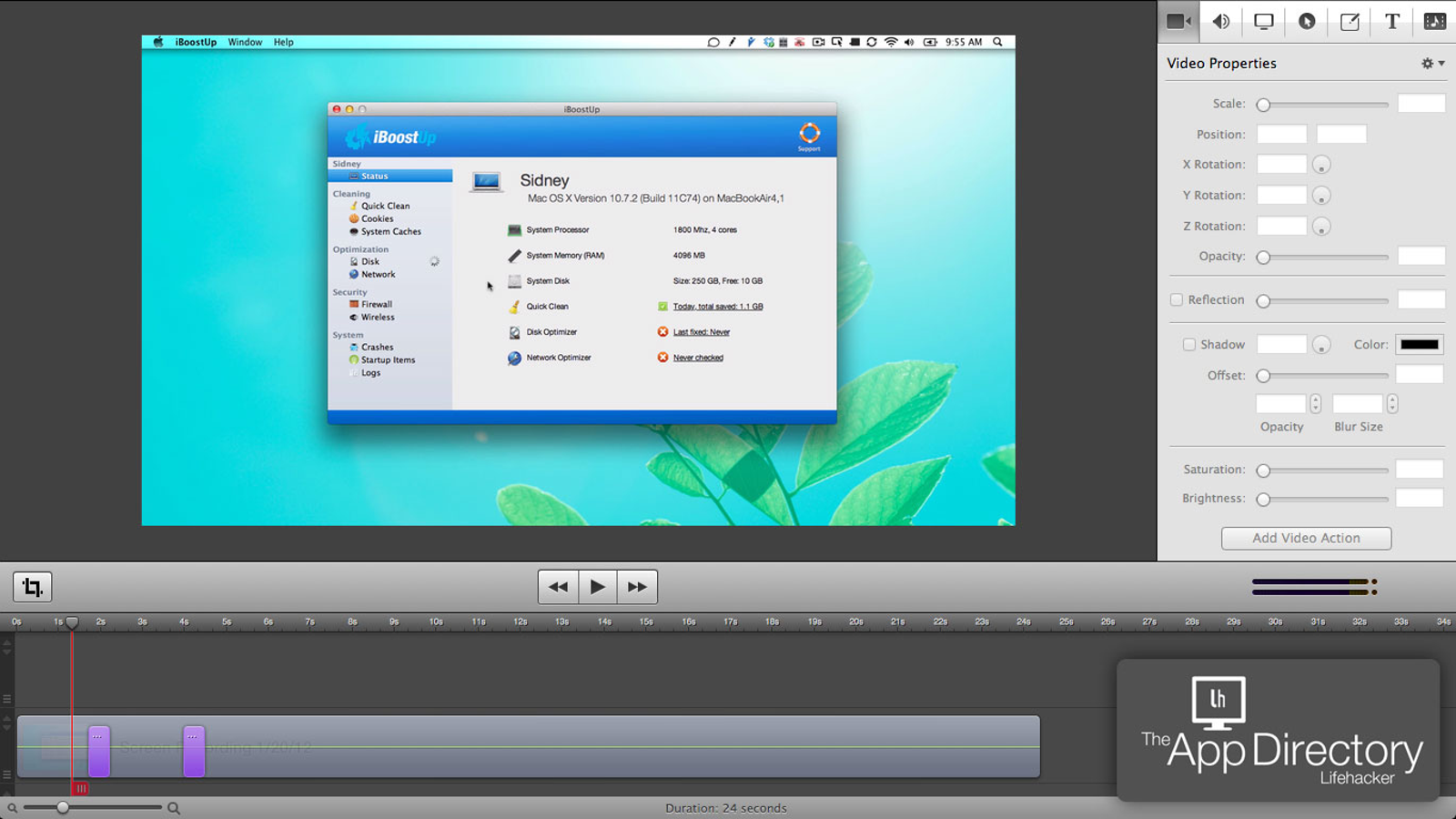Click the rewind playback button
Viewport: 1456px width, 819px height.
click(559, 587)
